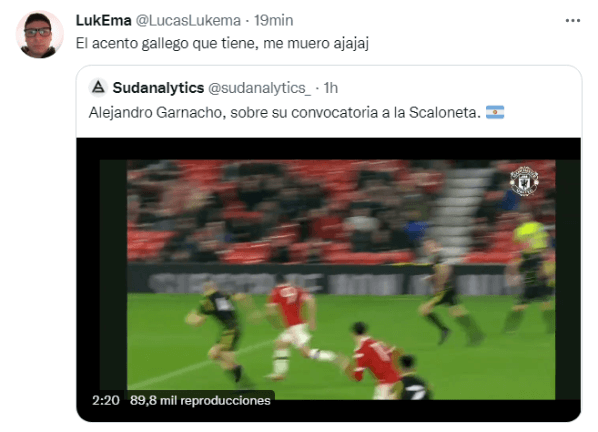
Task: Open the @LucasLukema handle link
Action: (188, 21)
